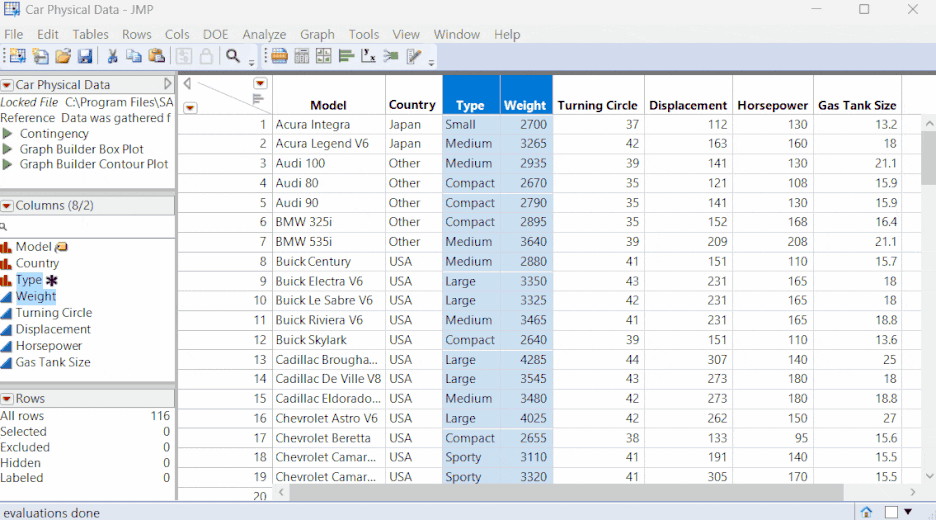Click the nominal icon beside Country column
This screenshot has width=936, height=520.
6,263
